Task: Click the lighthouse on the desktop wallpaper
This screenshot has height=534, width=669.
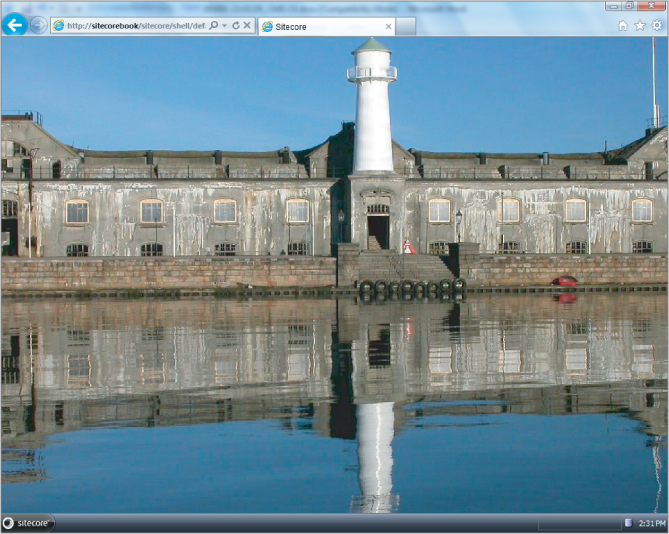Action: click(373, 110)
